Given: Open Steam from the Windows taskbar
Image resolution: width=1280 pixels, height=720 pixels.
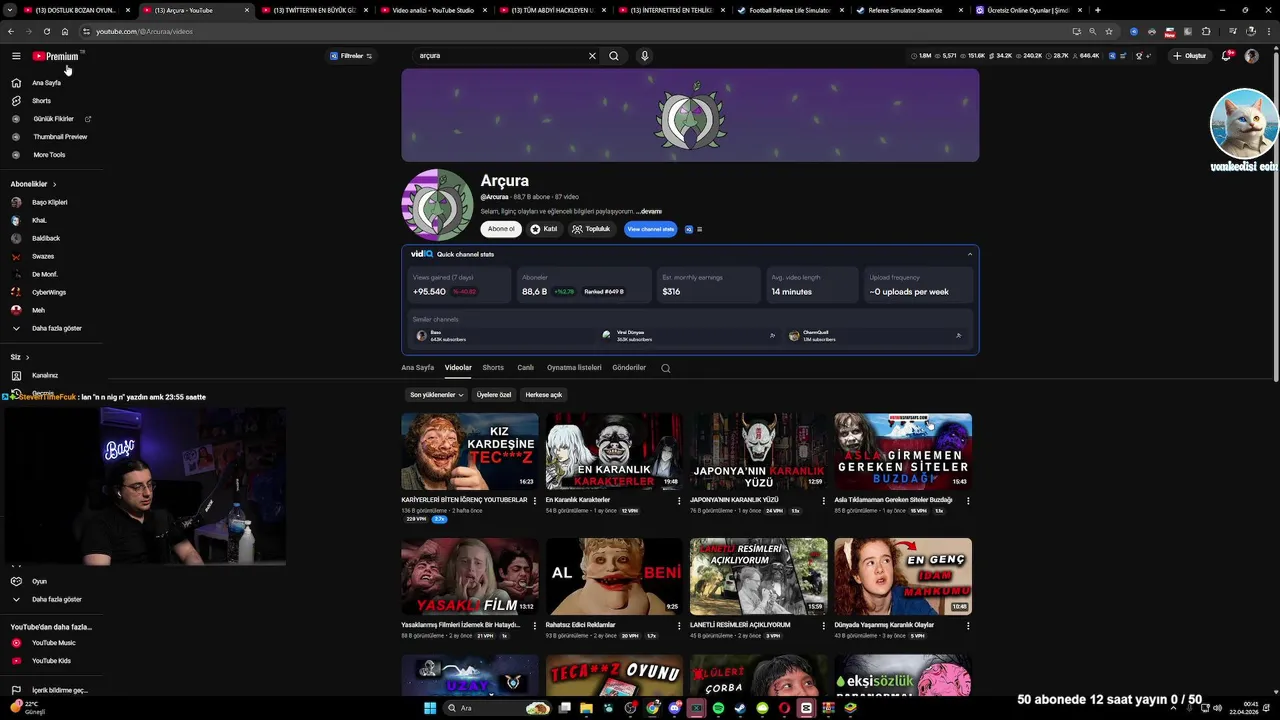Looking at the screenshot, I should coord(740,708).
